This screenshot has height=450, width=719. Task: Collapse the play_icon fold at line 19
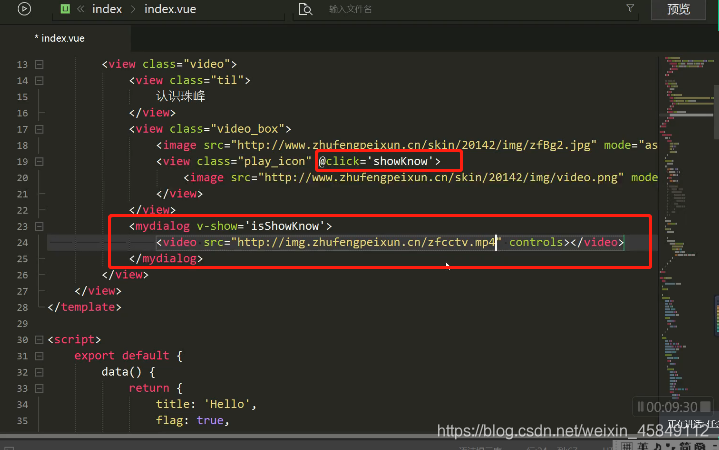click(x=39, y=161)
